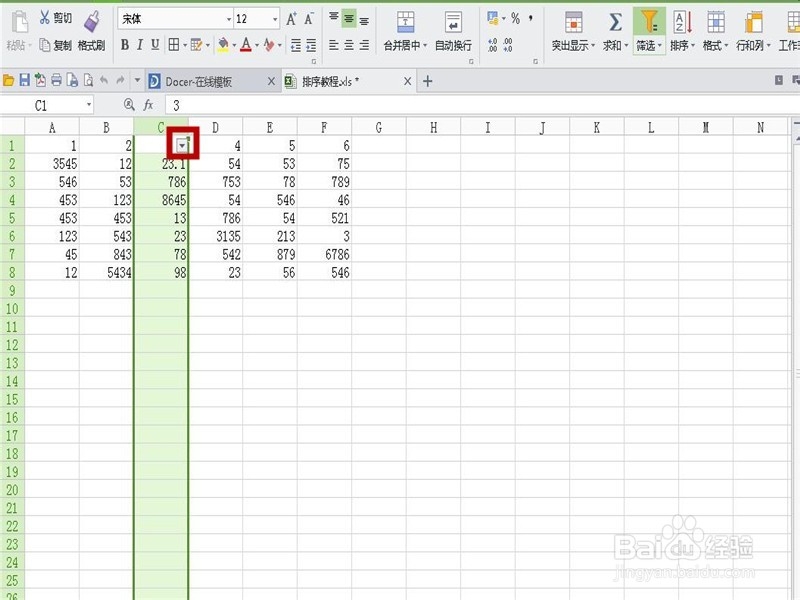The width and height of the screenshot is (800, 600).
Task: Click the formula bar input
Action: coord(480,106)
